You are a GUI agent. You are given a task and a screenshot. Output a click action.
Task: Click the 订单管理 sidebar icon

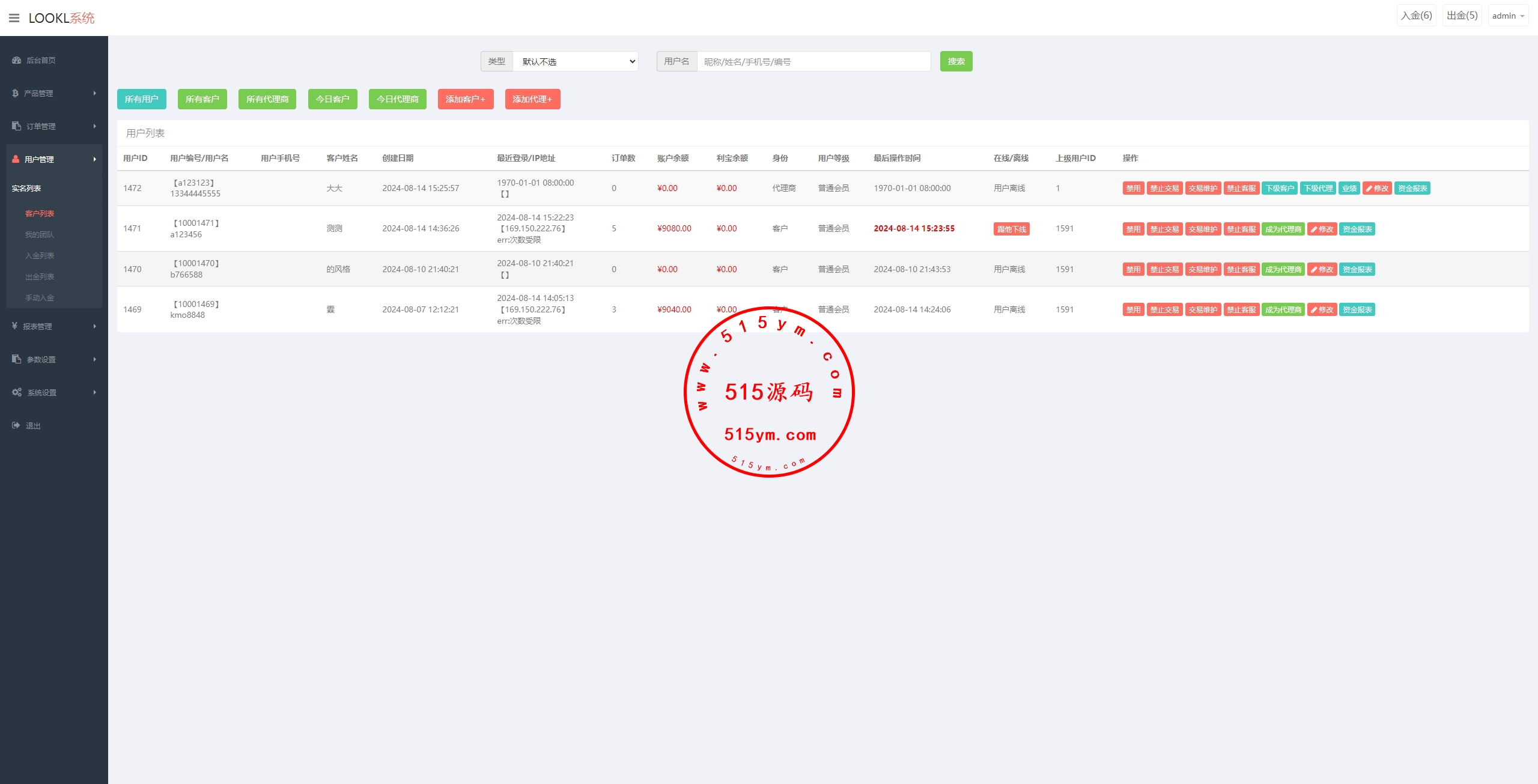(x=16, y=126)
